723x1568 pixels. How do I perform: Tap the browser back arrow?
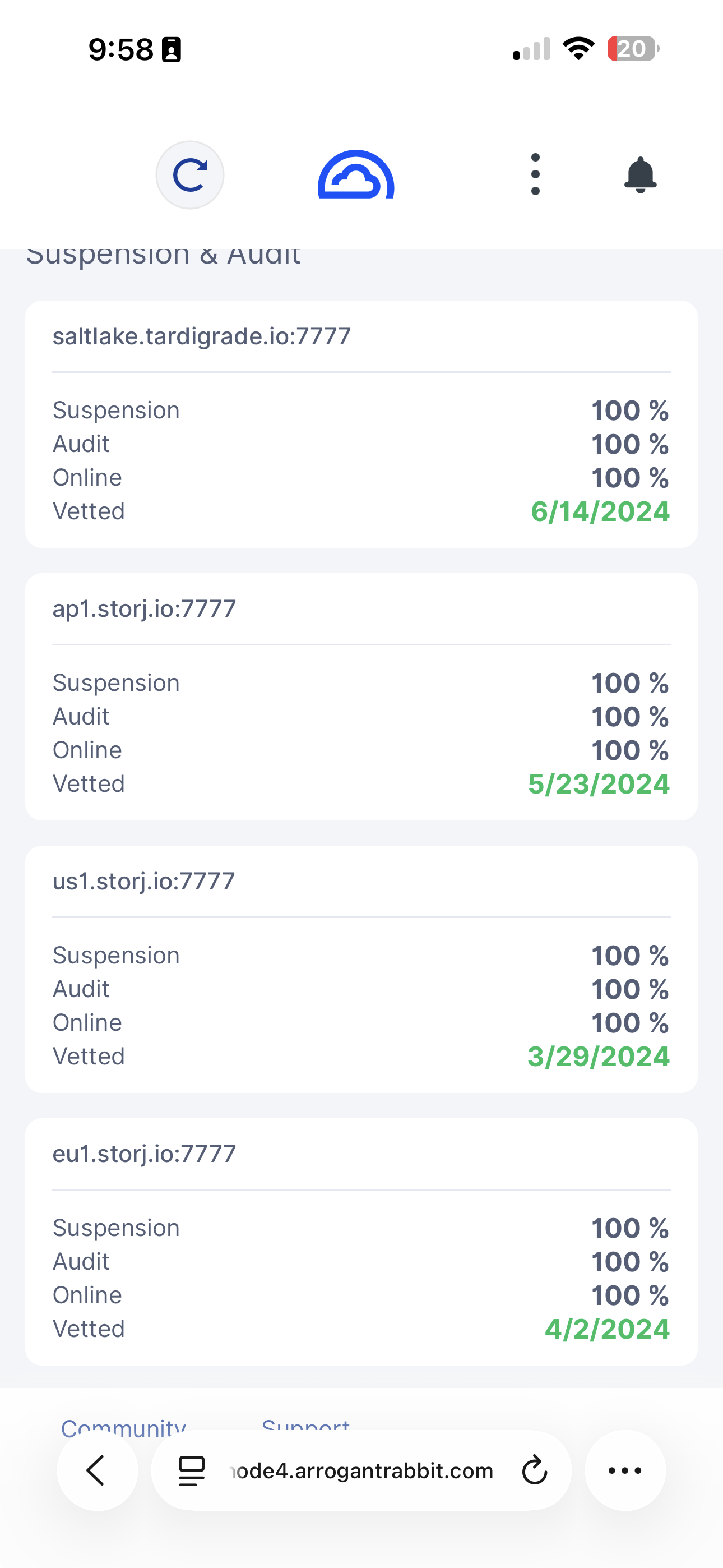coord(97,1470)
